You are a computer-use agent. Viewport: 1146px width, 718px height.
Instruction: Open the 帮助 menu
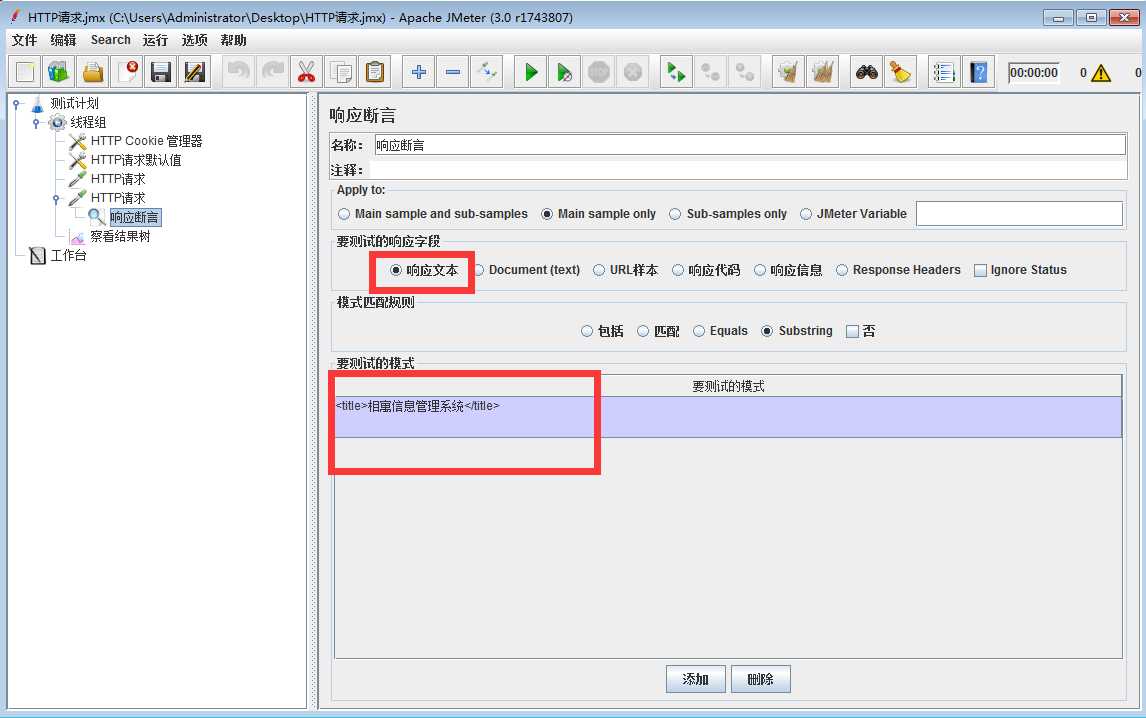(233, 40)
